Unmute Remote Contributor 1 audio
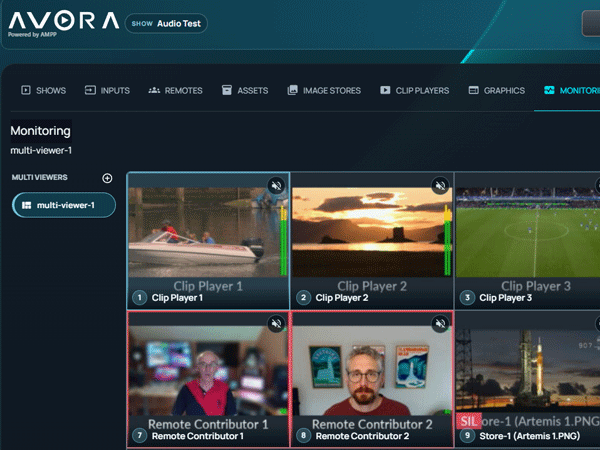This screenshot has width=600, height=450. (x=276, y=324)
